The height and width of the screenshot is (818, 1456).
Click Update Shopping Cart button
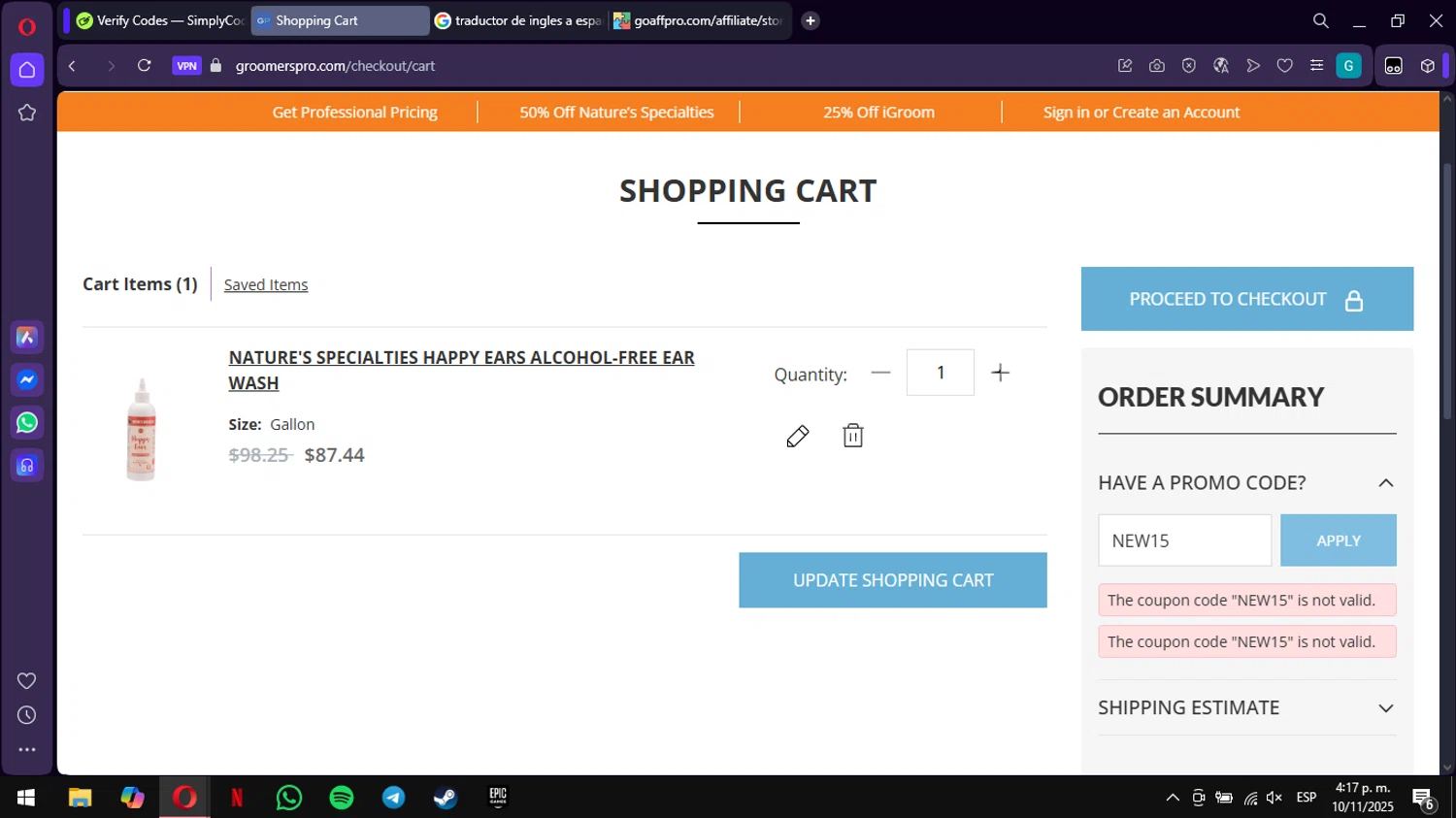pos(893,580)
